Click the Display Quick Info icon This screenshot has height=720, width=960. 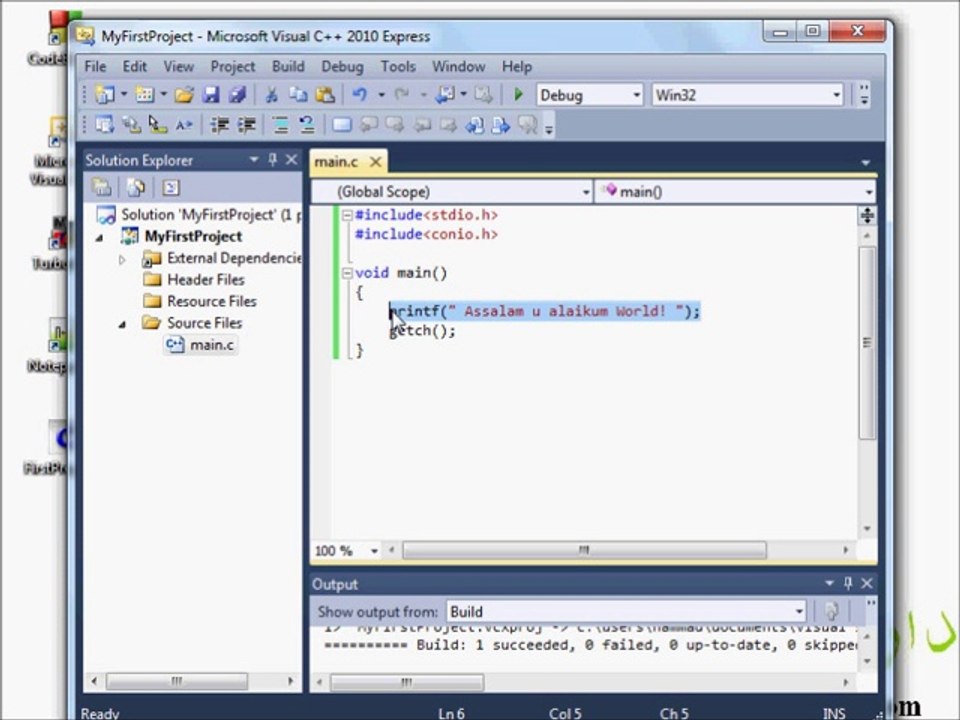coord(157,125)
